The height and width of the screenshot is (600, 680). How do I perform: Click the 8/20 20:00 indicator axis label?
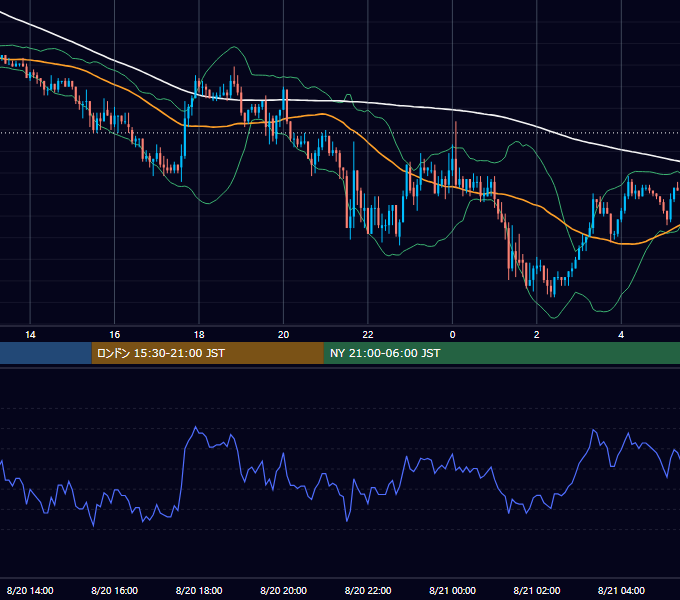pyautogui.click(x=283, y=590)
